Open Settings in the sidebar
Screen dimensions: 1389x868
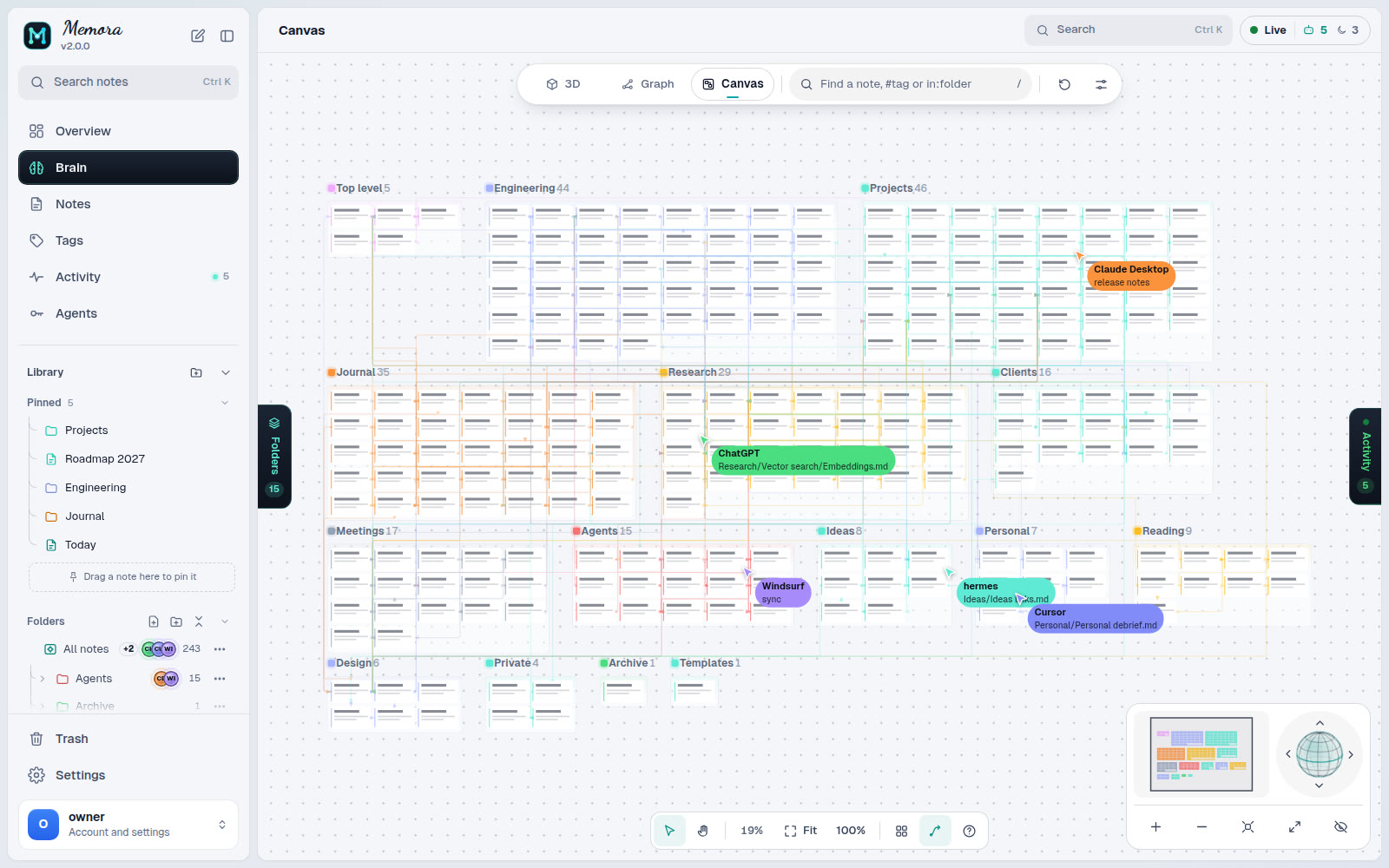[x=128, y=775]
